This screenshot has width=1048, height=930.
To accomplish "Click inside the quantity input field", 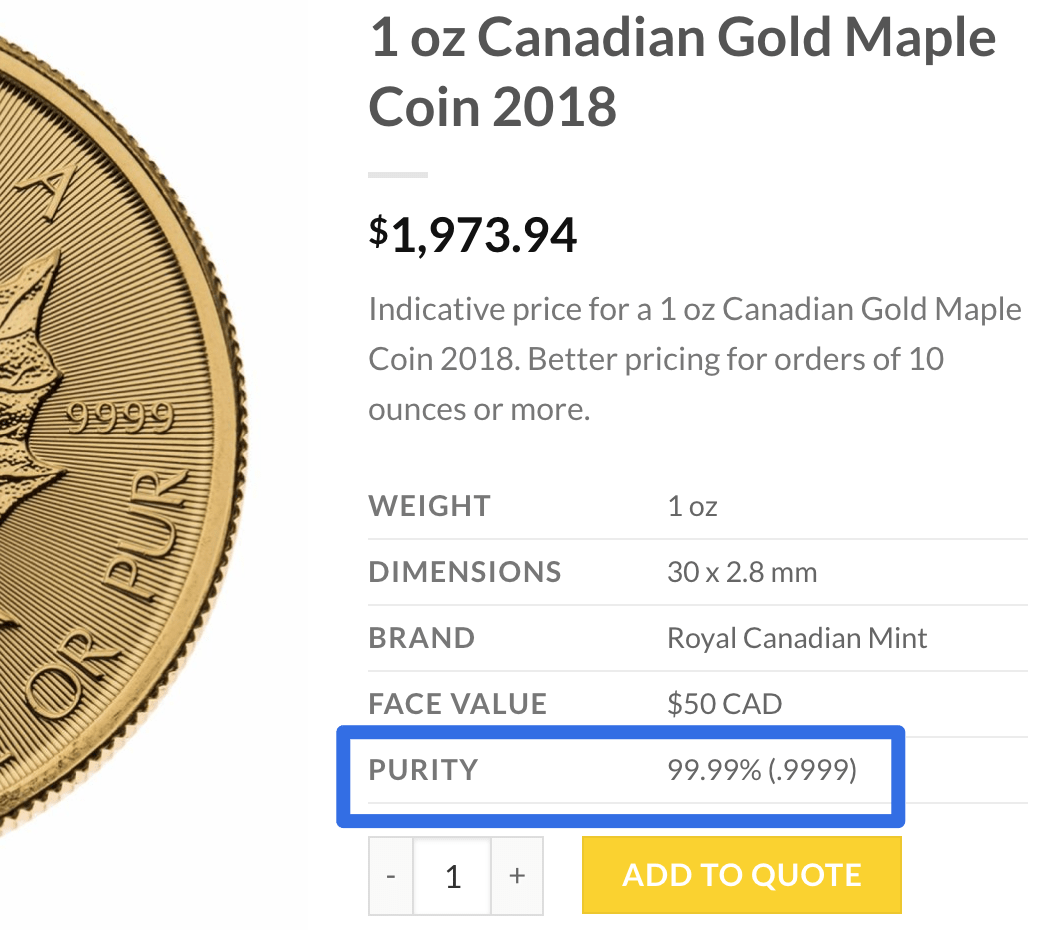I will [x=453, y=875].
